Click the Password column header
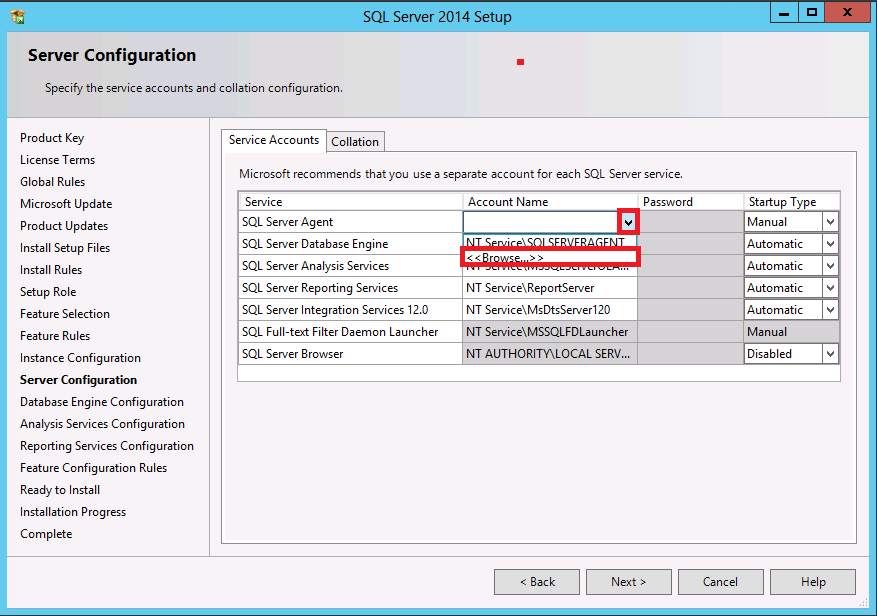 point(691,202)
